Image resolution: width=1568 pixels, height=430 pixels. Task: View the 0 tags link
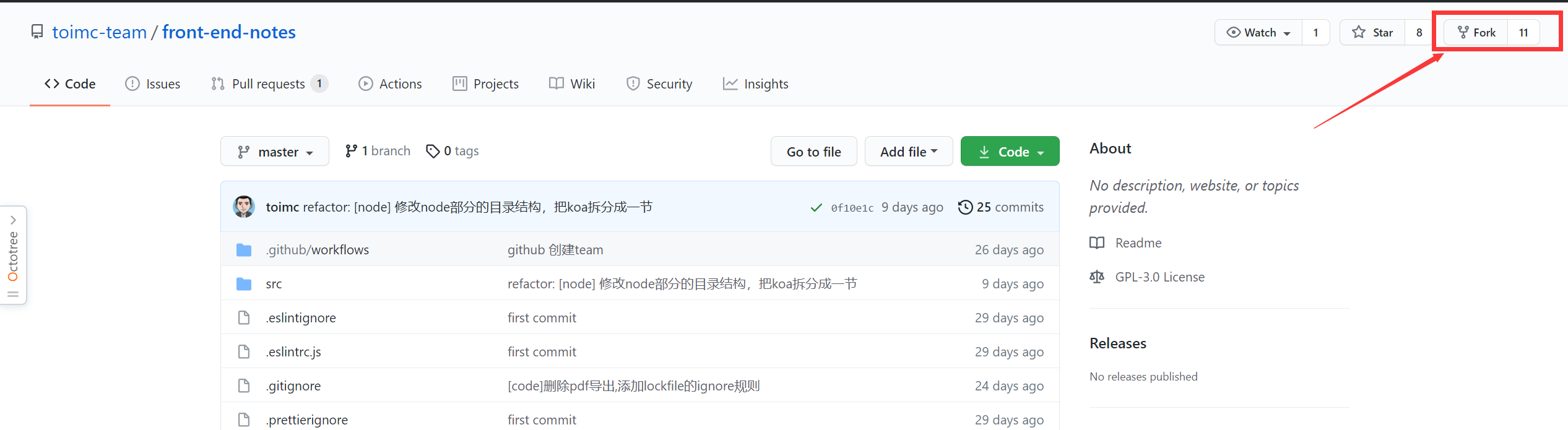pyautogui.click(x=453, y=151)
